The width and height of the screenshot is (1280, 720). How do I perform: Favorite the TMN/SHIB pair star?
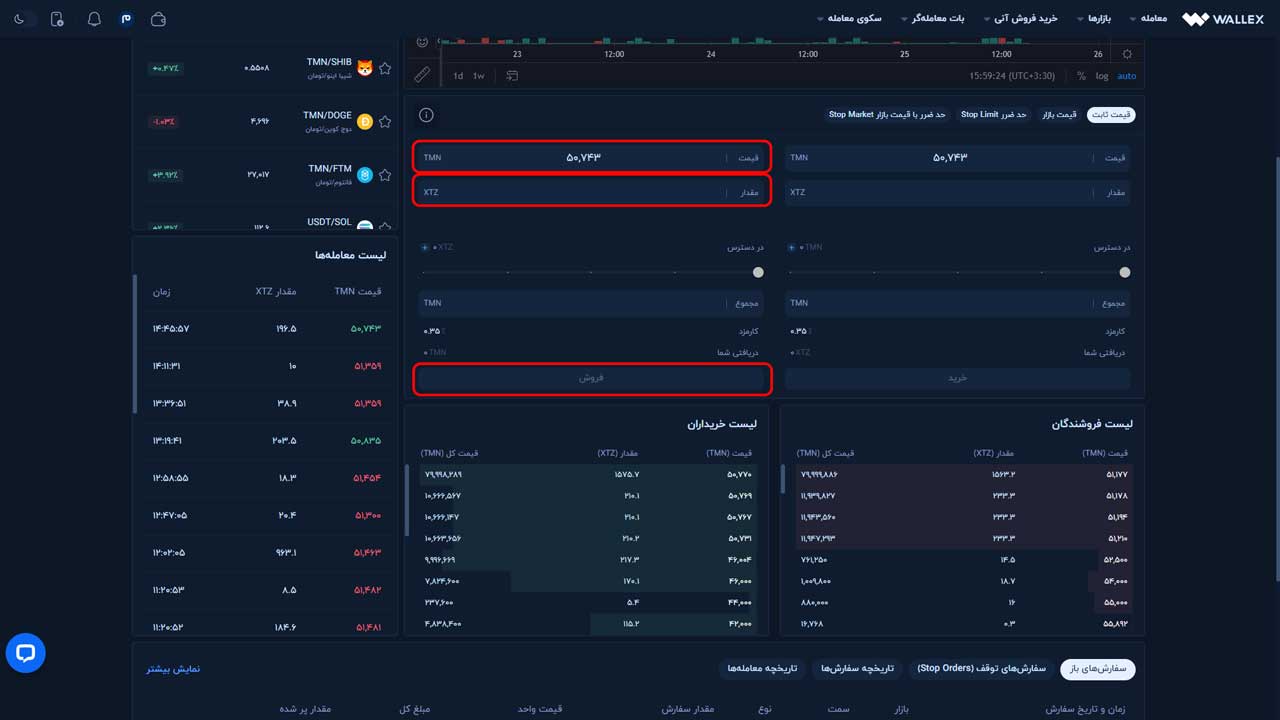coord(385,68)
